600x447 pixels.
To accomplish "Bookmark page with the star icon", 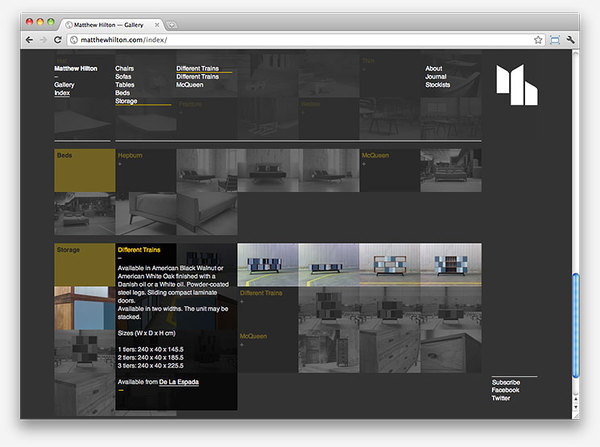I will (538, 40).
